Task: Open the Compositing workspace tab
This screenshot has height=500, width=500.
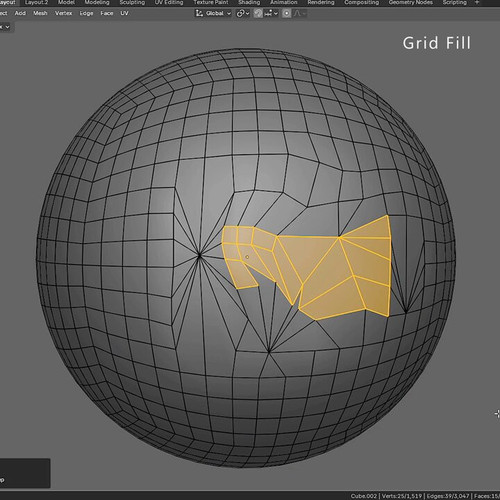Action: pyautogui.click(x=362, y=2)
